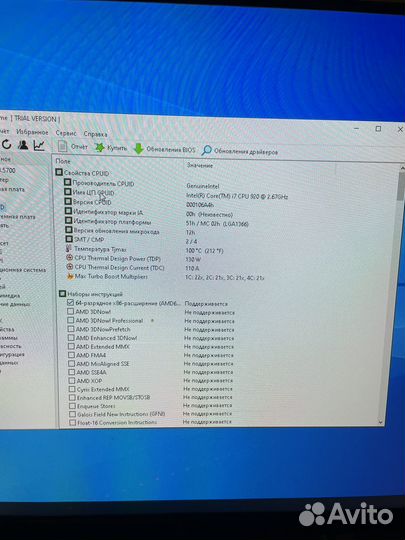Click the AMD XOP checkbox
Viewport: 405px width, 540px height.
click(x=72, y=381)
